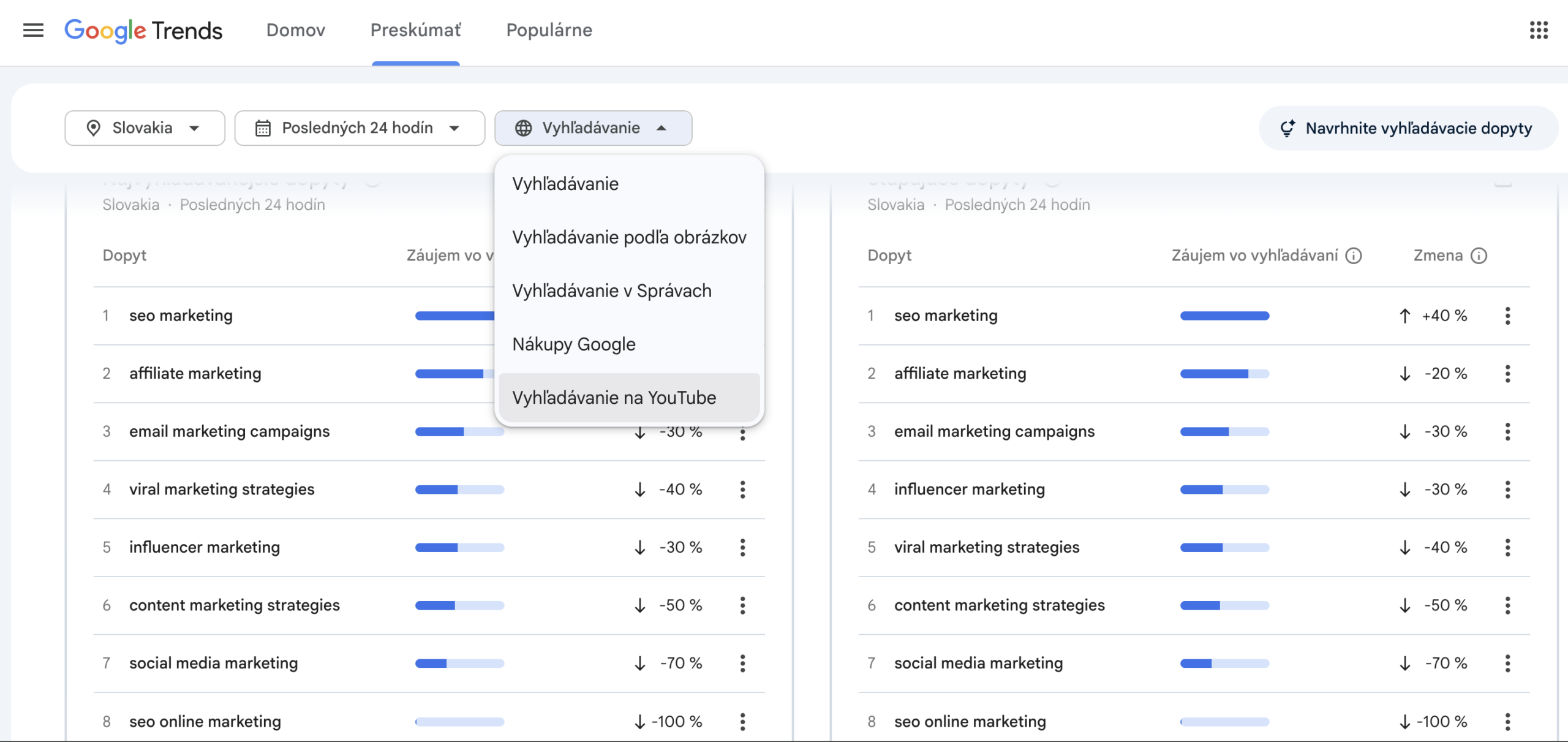
Task: Click interest bar for left viral marketing strategies
Action: click(459, 489)
